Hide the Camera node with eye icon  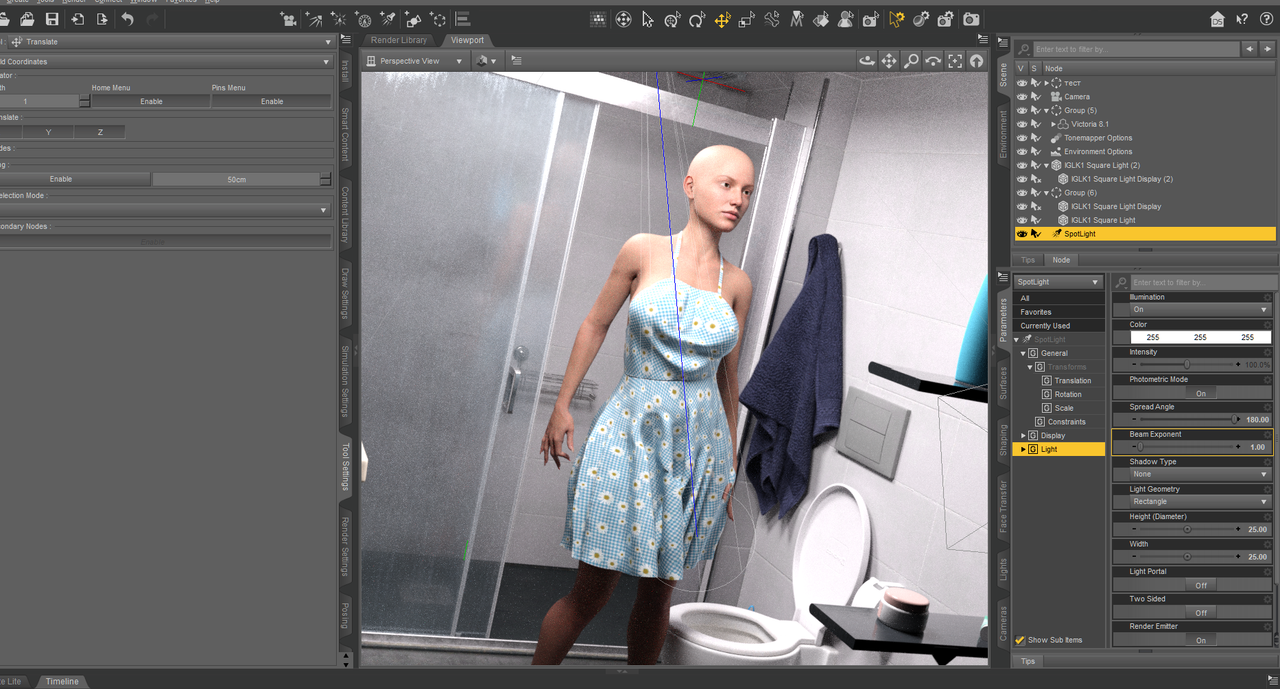click(x=1022, y=97)
